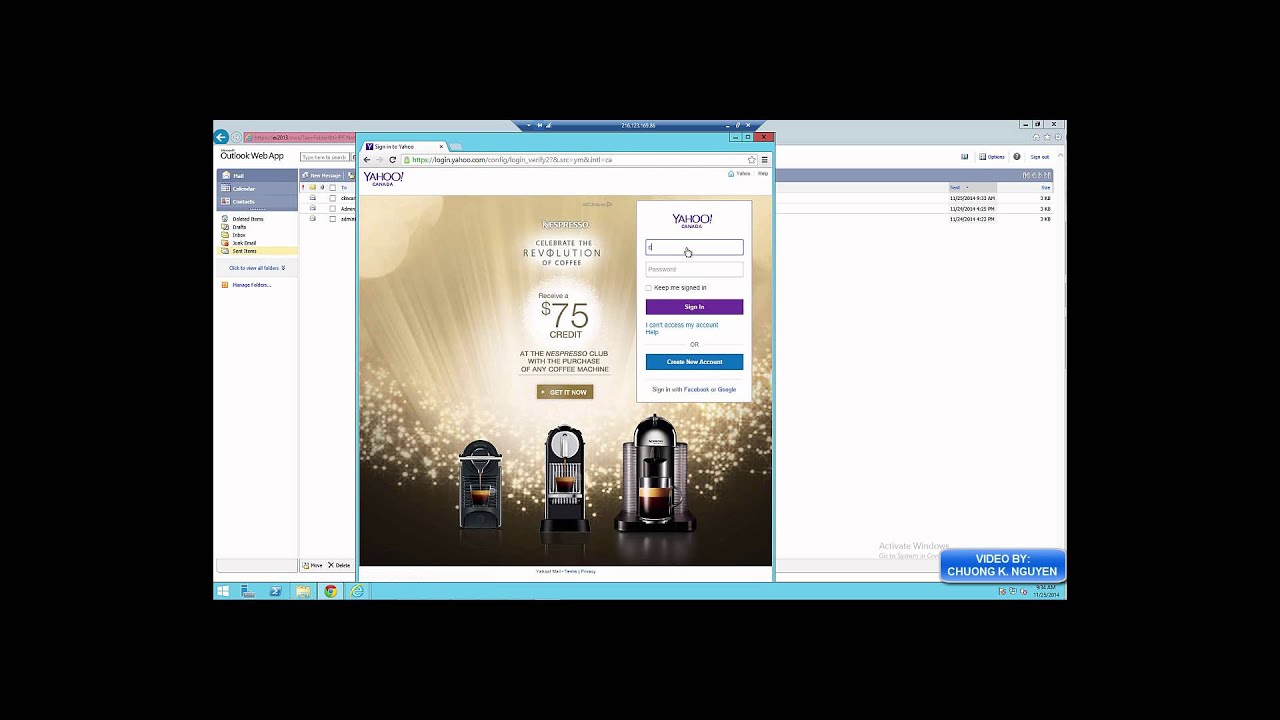Click the Get It Now ad button

[565, 392]
